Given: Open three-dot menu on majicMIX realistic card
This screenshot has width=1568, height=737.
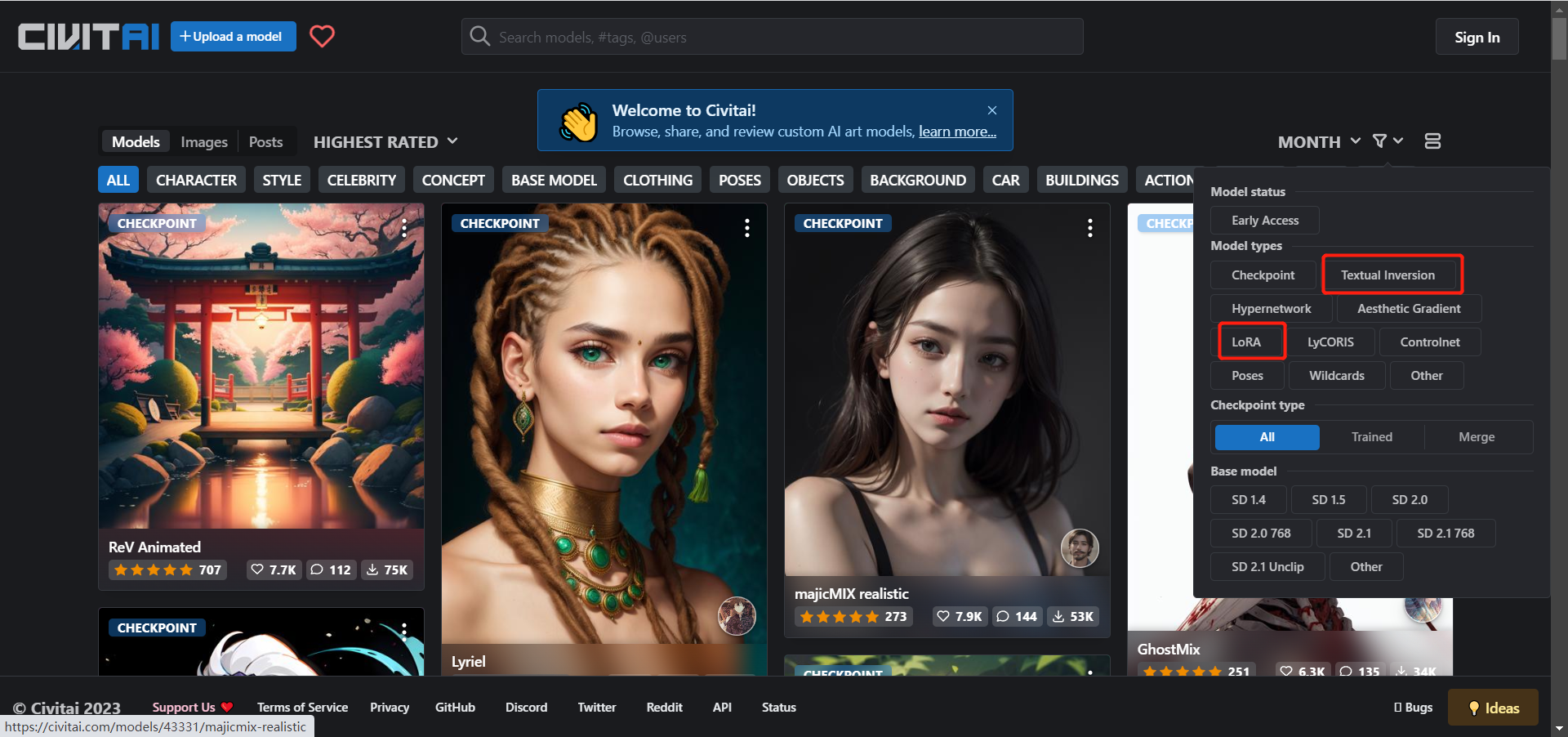Looking at the screenshot, I should click(x=1089, y=228).
